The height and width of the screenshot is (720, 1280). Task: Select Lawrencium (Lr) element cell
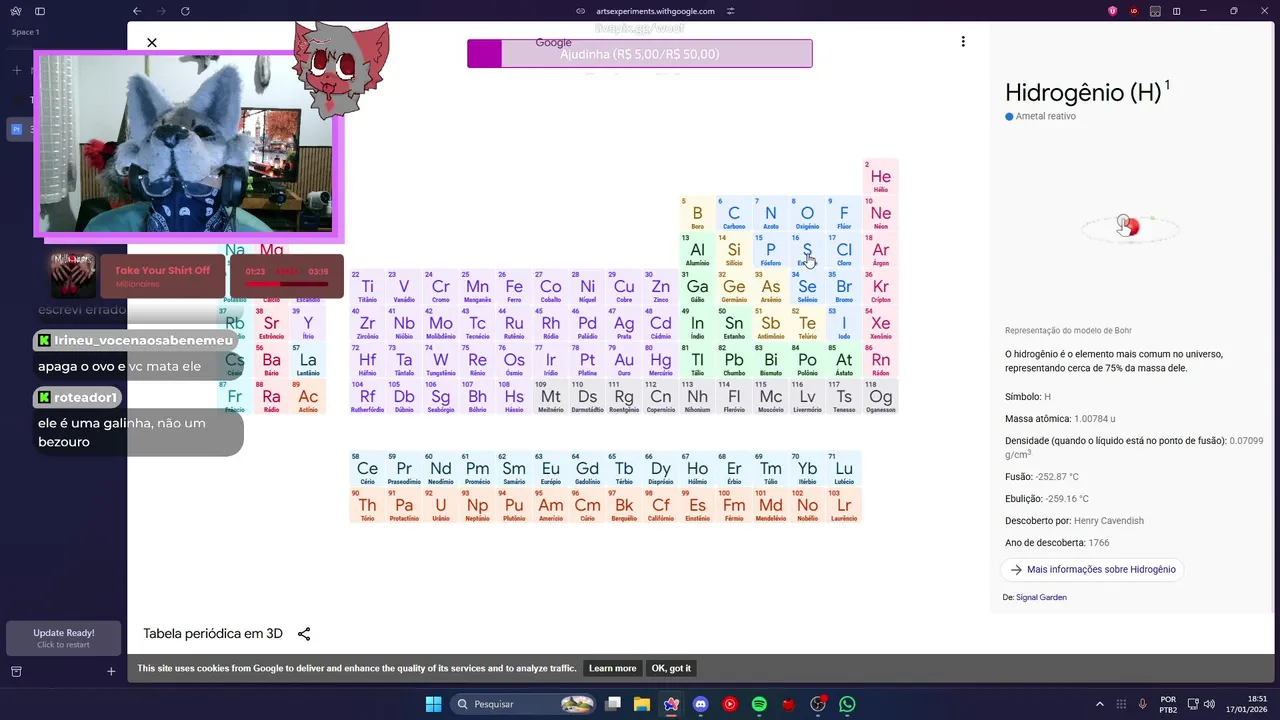tap(844, 506)
